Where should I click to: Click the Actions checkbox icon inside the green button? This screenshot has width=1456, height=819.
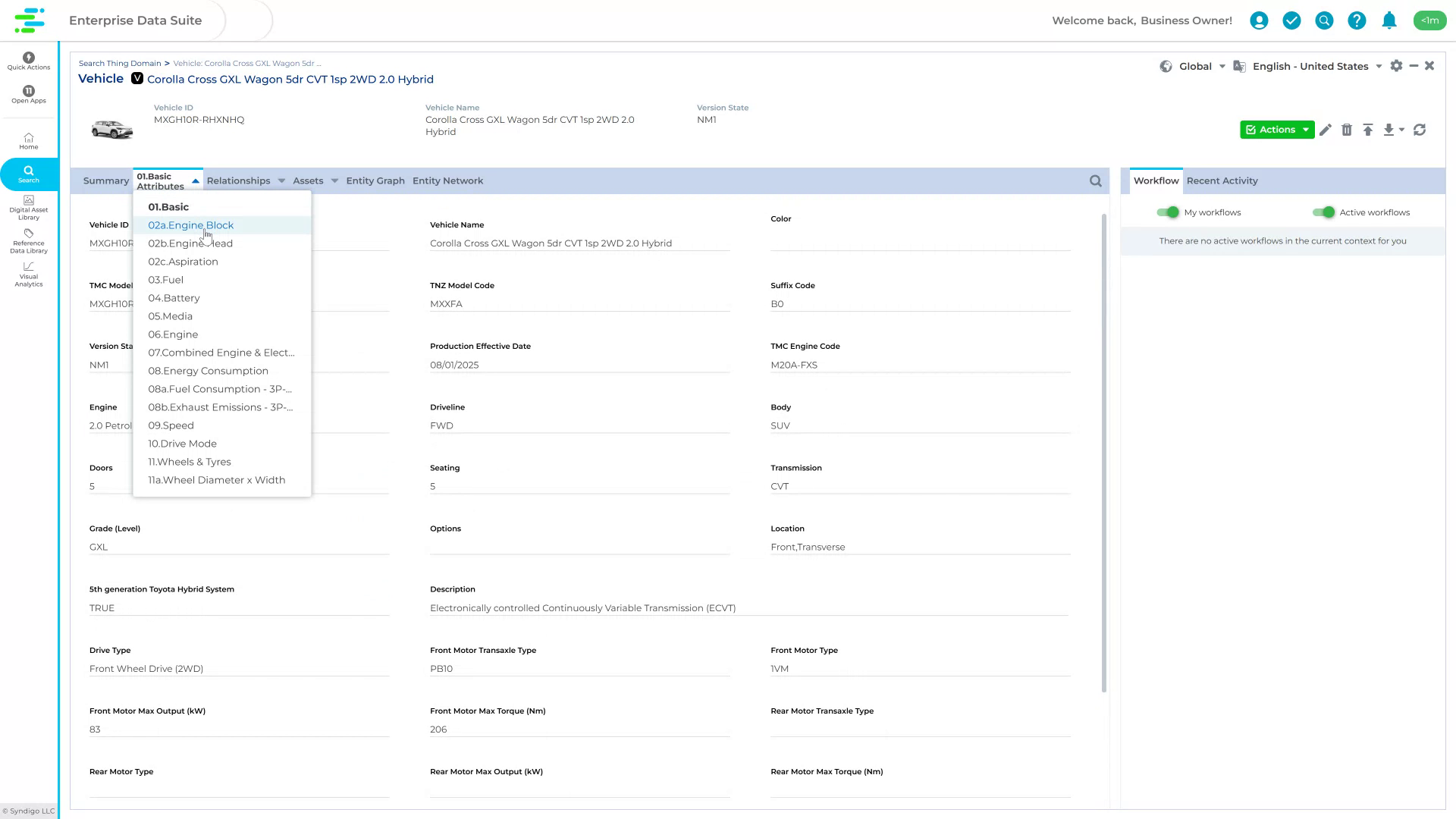pos(1251,130)
